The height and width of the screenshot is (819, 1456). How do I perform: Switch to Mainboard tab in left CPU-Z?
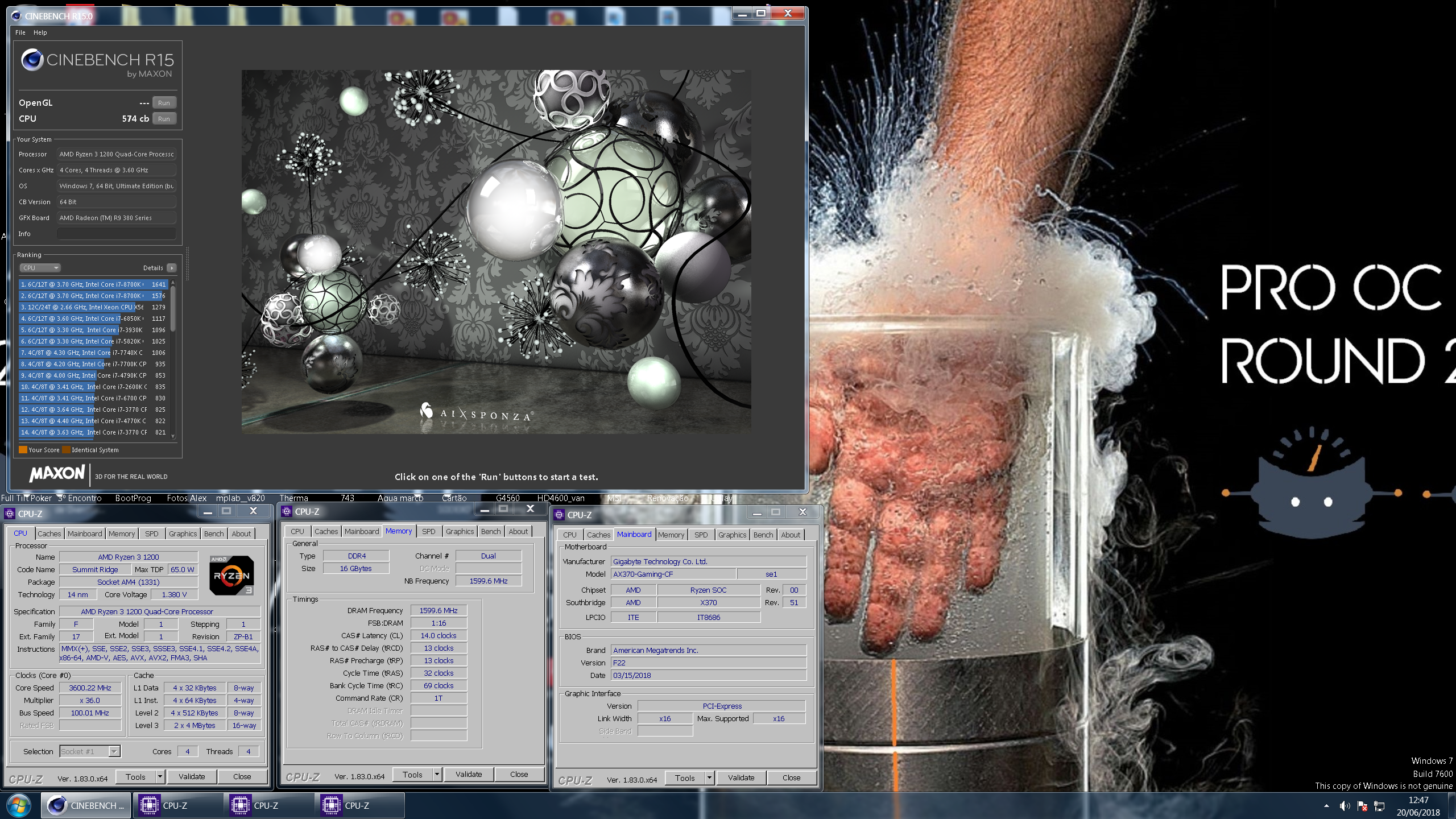[x=85, y=533]
